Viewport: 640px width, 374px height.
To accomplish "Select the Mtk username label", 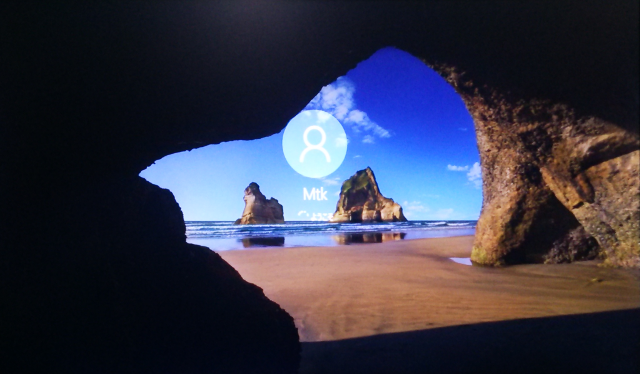I will (315, 194).
